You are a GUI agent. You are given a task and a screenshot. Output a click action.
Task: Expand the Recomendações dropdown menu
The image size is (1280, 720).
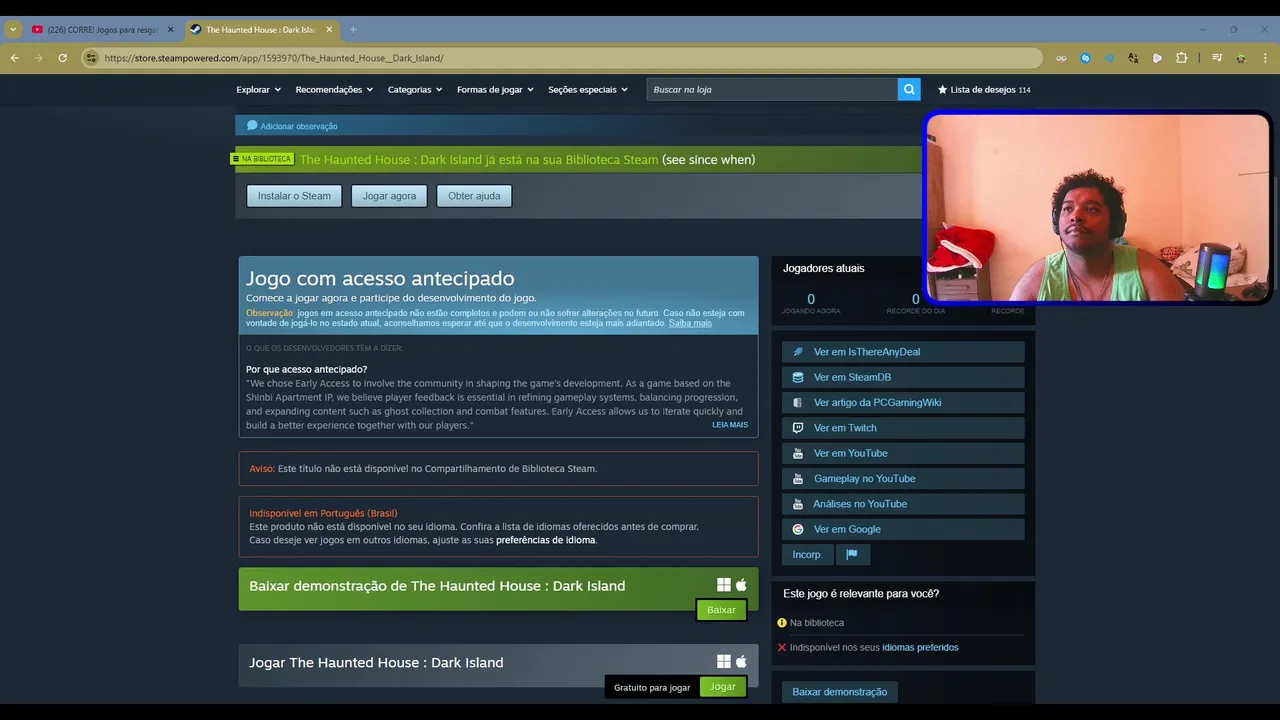pos(334,89)
